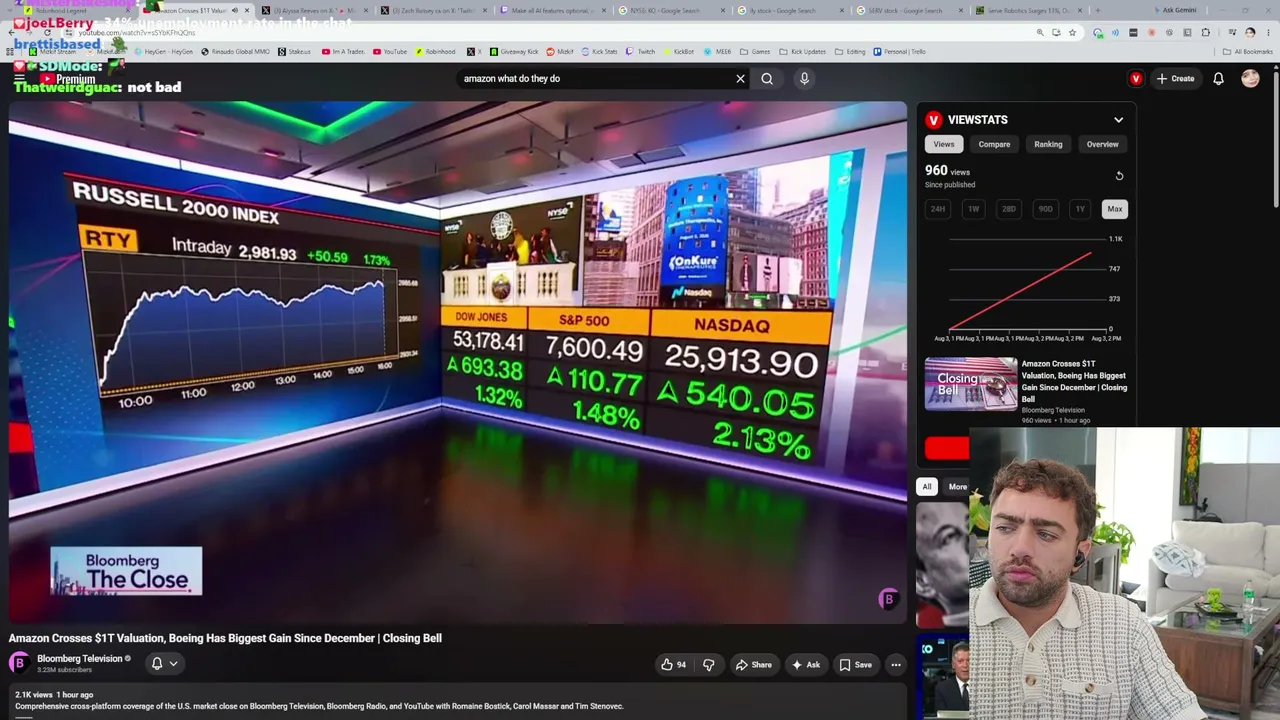Open the Stake.us bookmark

[x=295, y=52]
